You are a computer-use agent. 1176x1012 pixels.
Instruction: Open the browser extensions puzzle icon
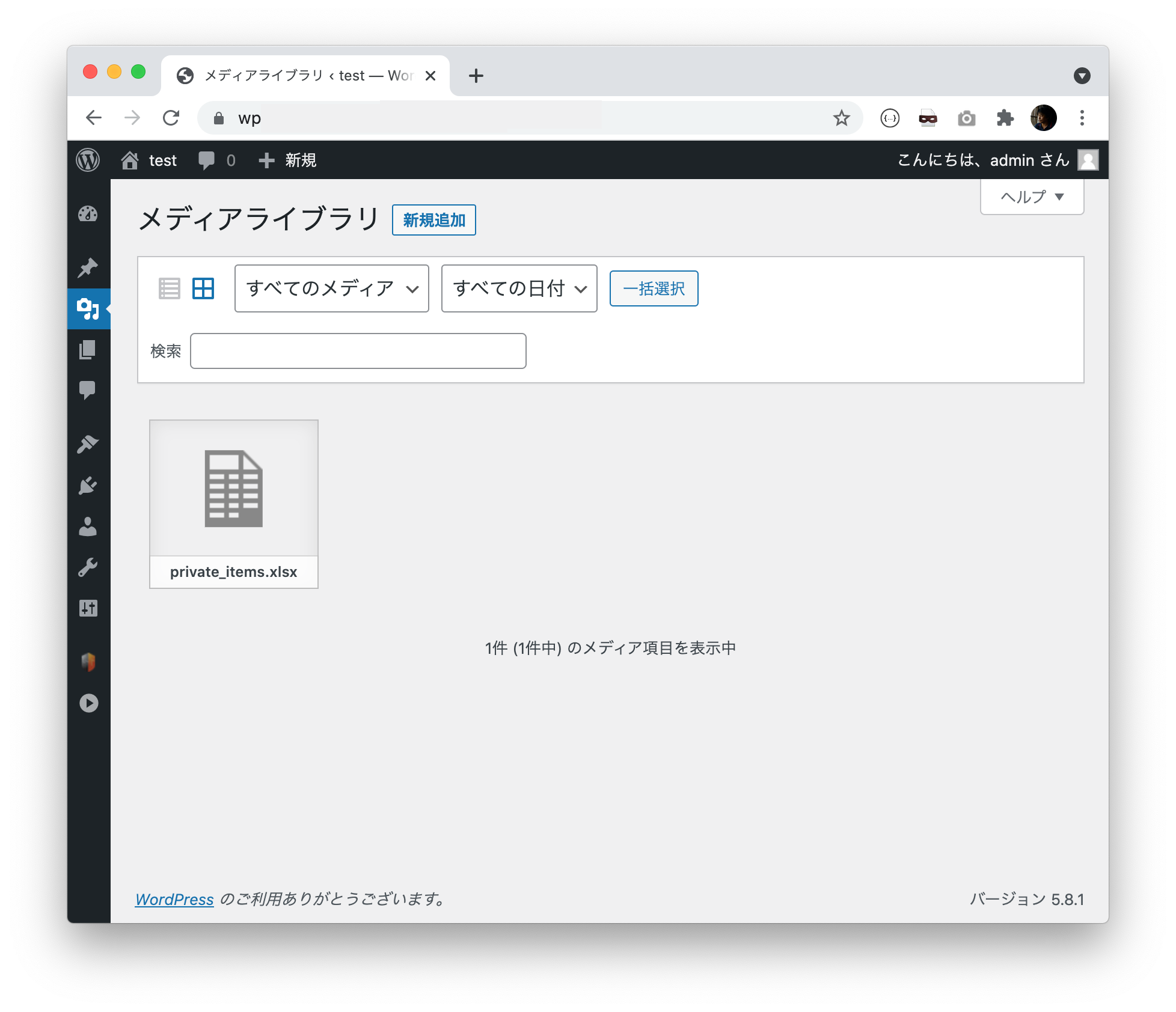(1005, 118)
